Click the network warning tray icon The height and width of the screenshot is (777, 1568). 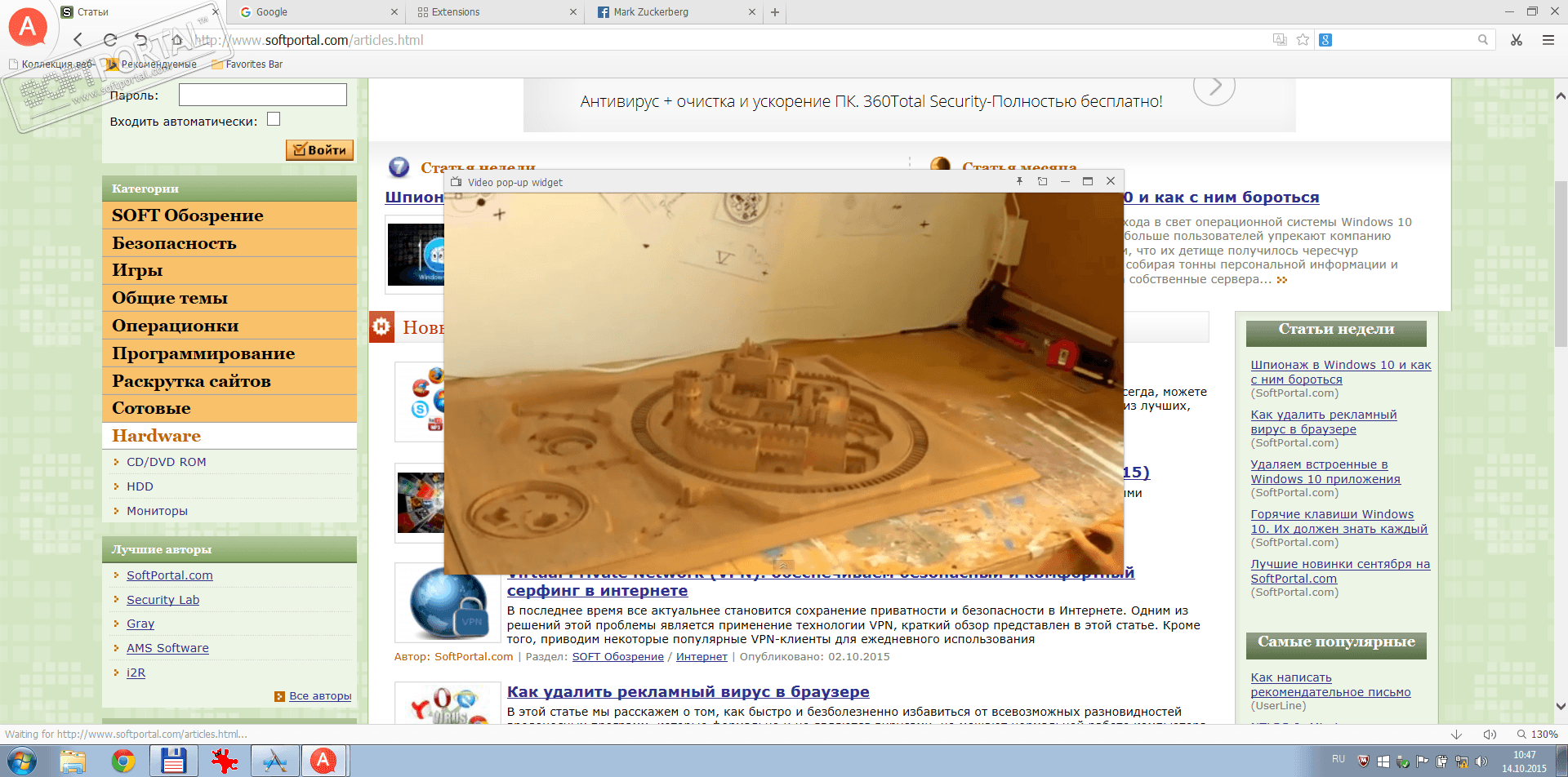click(x=1462, y=761)
